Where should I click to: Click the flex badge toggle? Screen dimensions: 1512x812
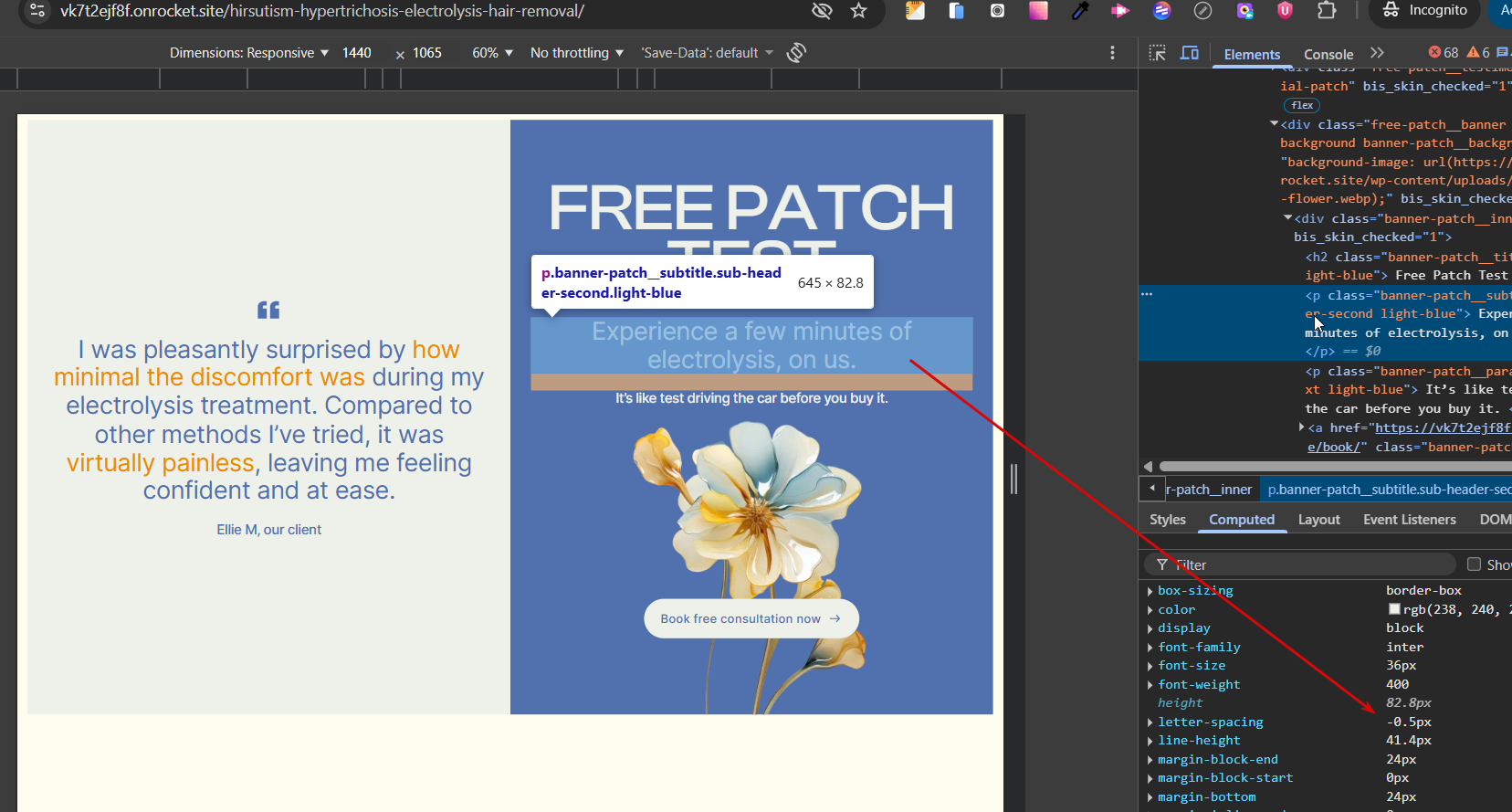(x=1302, y=106)
